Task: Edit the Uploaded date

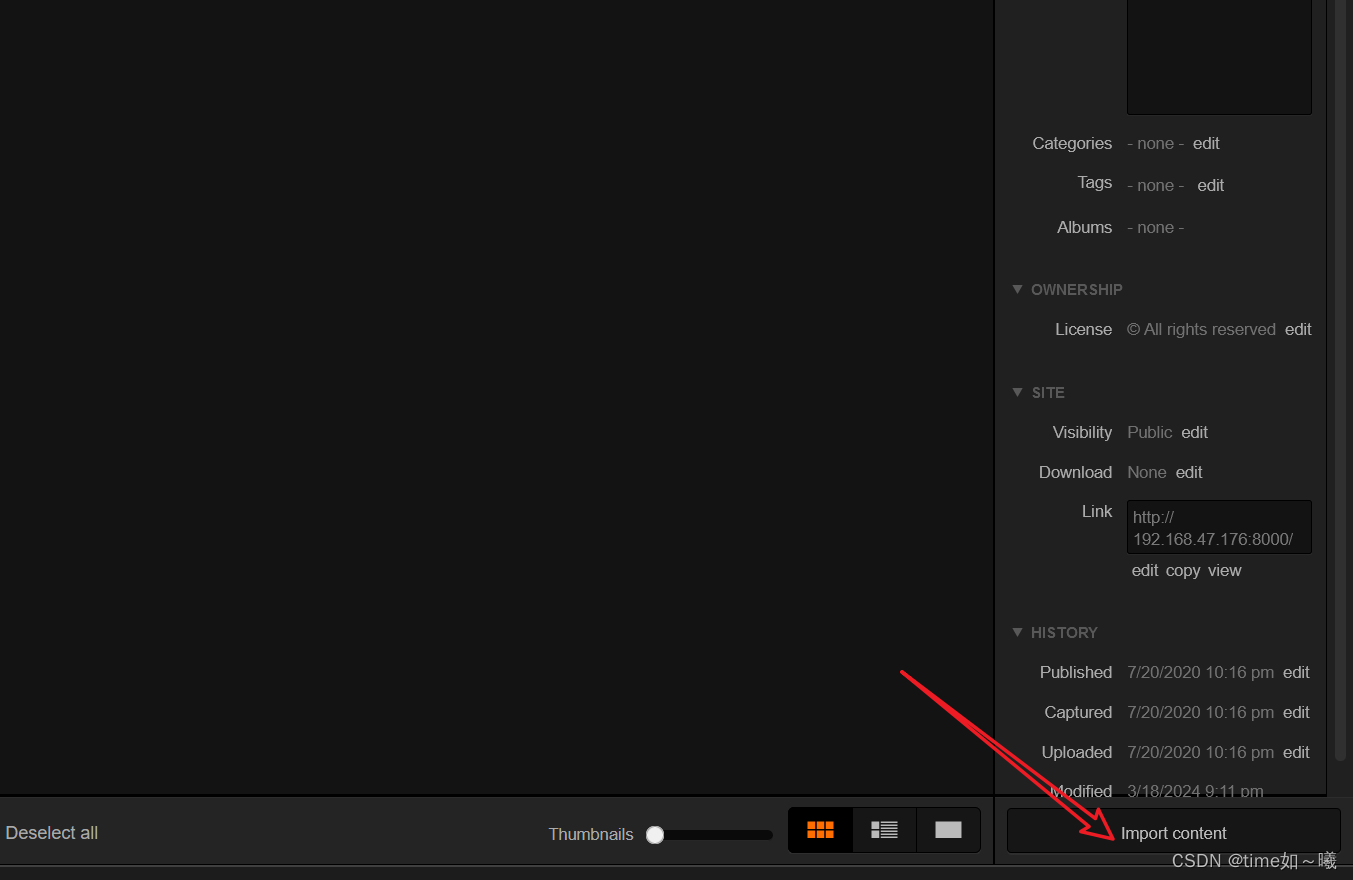Action: tap(1296, 752)
